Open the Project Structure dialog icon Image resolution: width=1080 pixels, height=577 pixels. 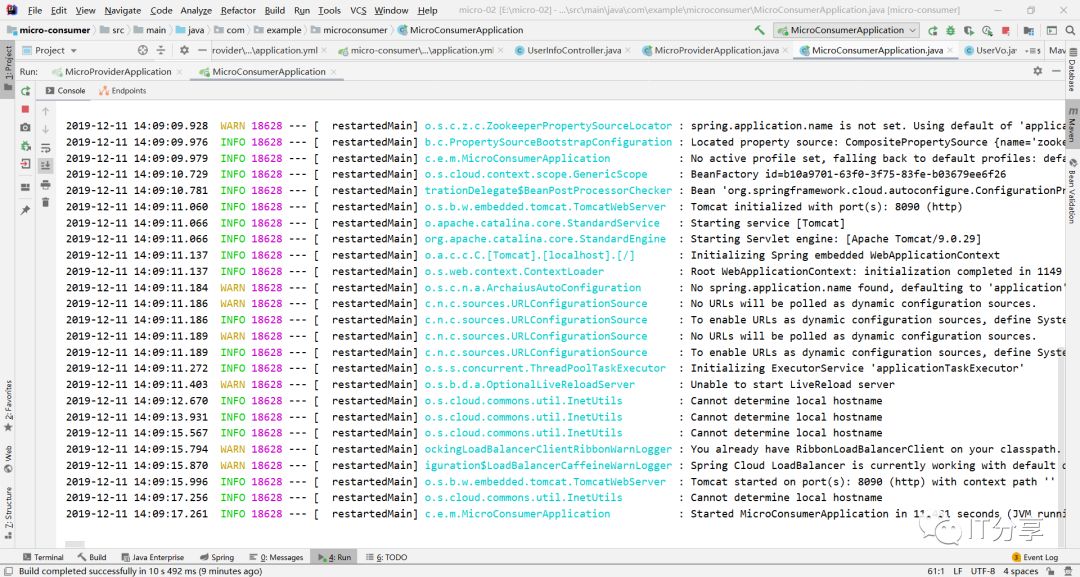tap(1028, 30)
